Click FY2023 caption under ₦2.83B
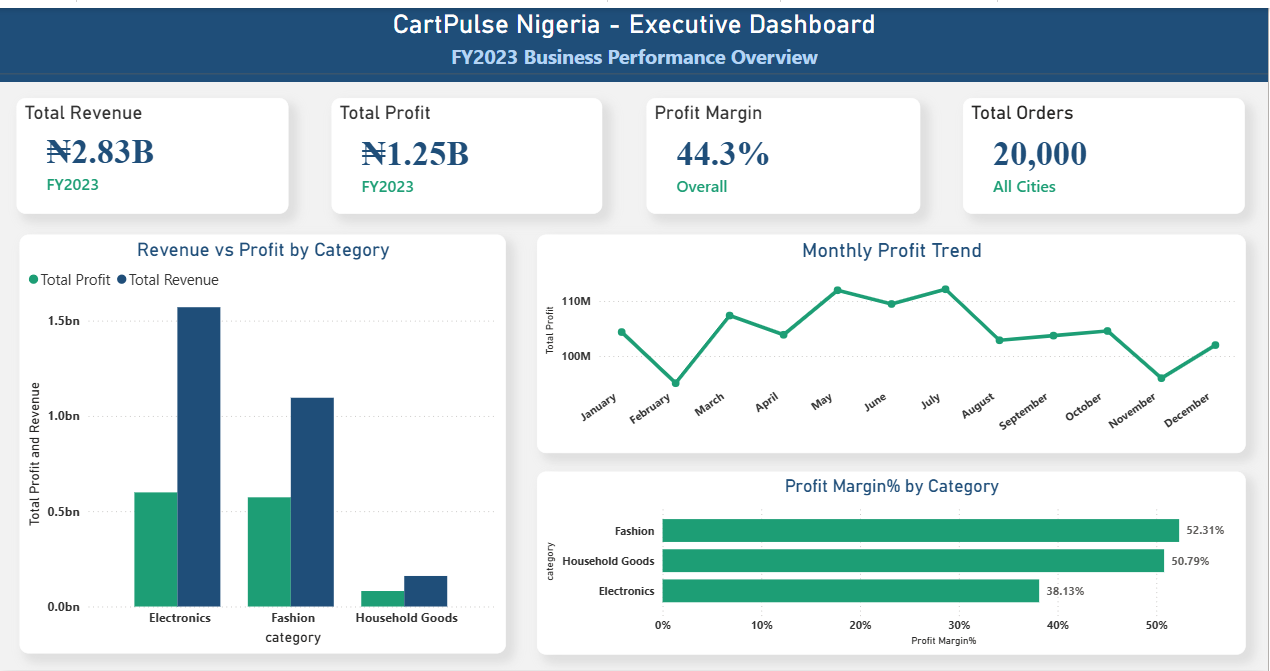 [72, 185]
